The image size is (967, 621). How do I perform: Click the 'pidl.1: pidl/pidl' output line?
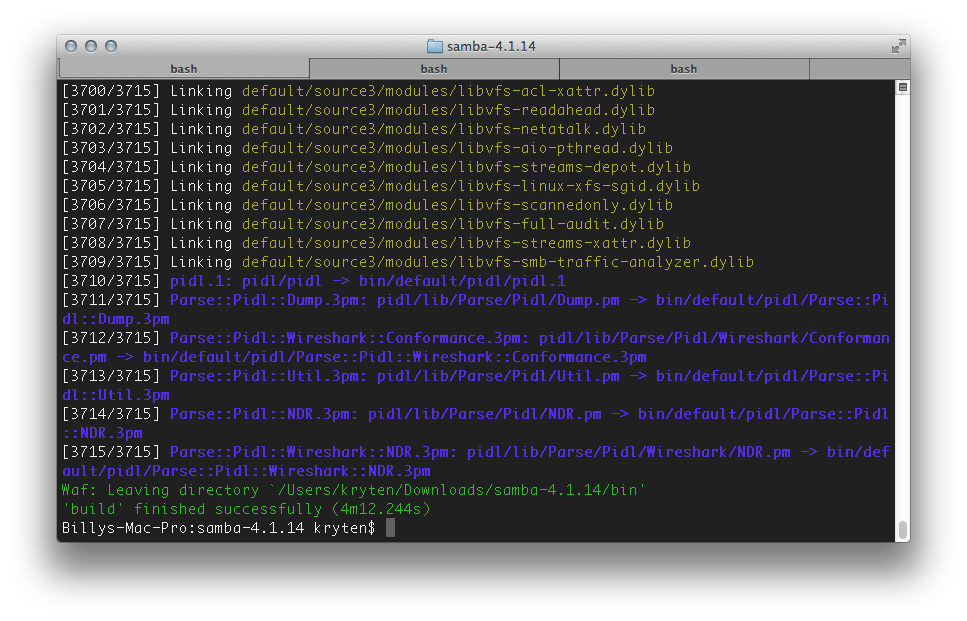click(314, 282)
